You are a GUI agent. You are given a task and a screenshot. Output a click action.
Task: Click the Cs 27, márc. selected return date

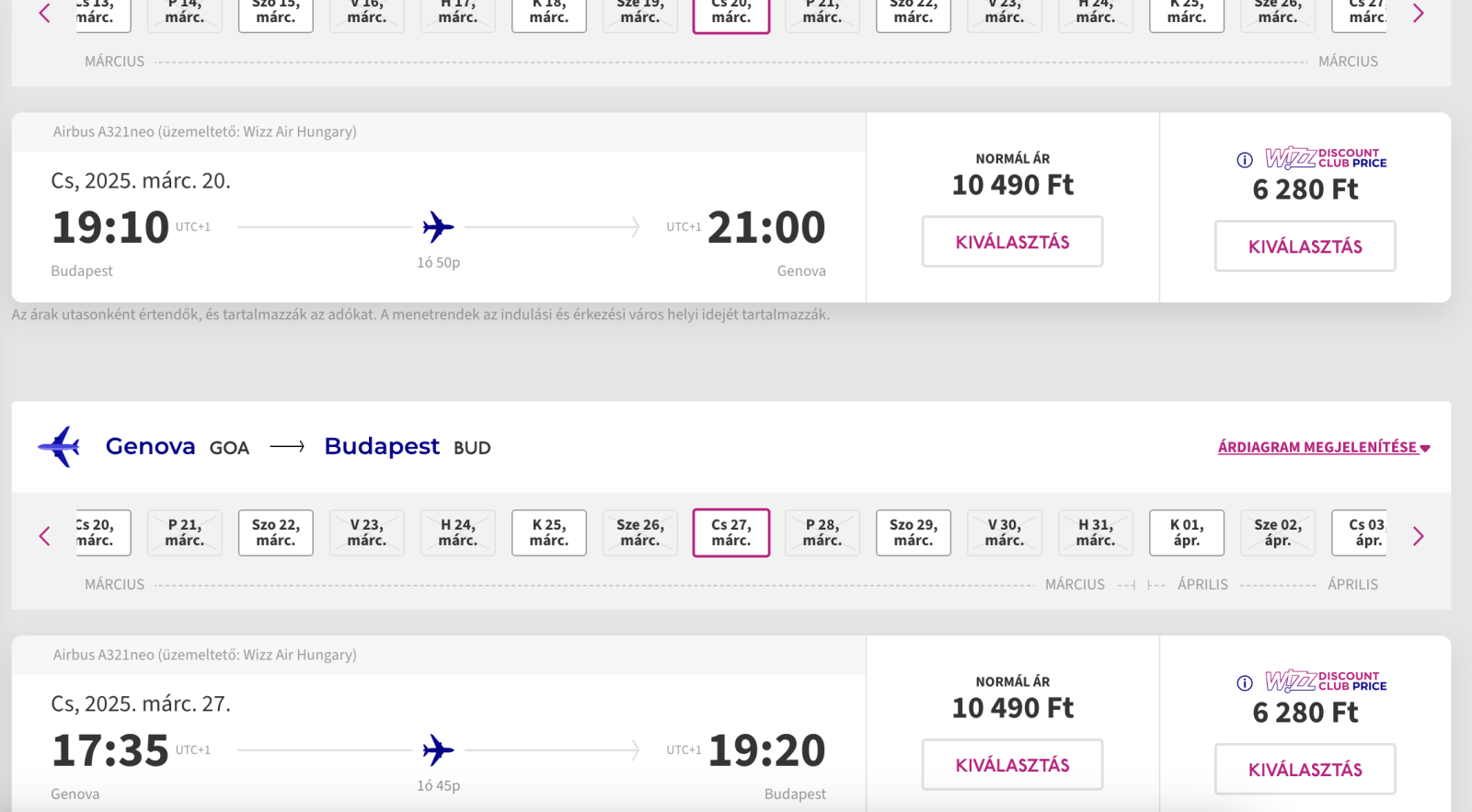(731, 532)
